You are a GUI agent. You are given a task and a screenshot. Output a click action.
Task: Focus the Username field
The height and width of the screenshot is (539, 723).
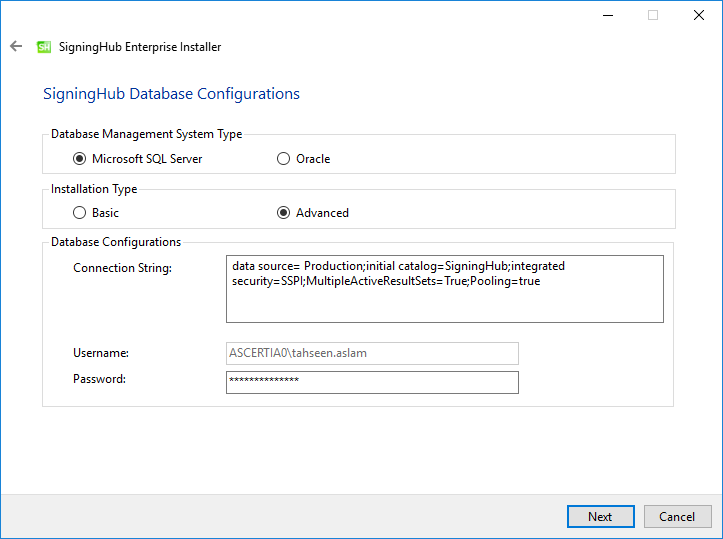click(x=372, y=353)
